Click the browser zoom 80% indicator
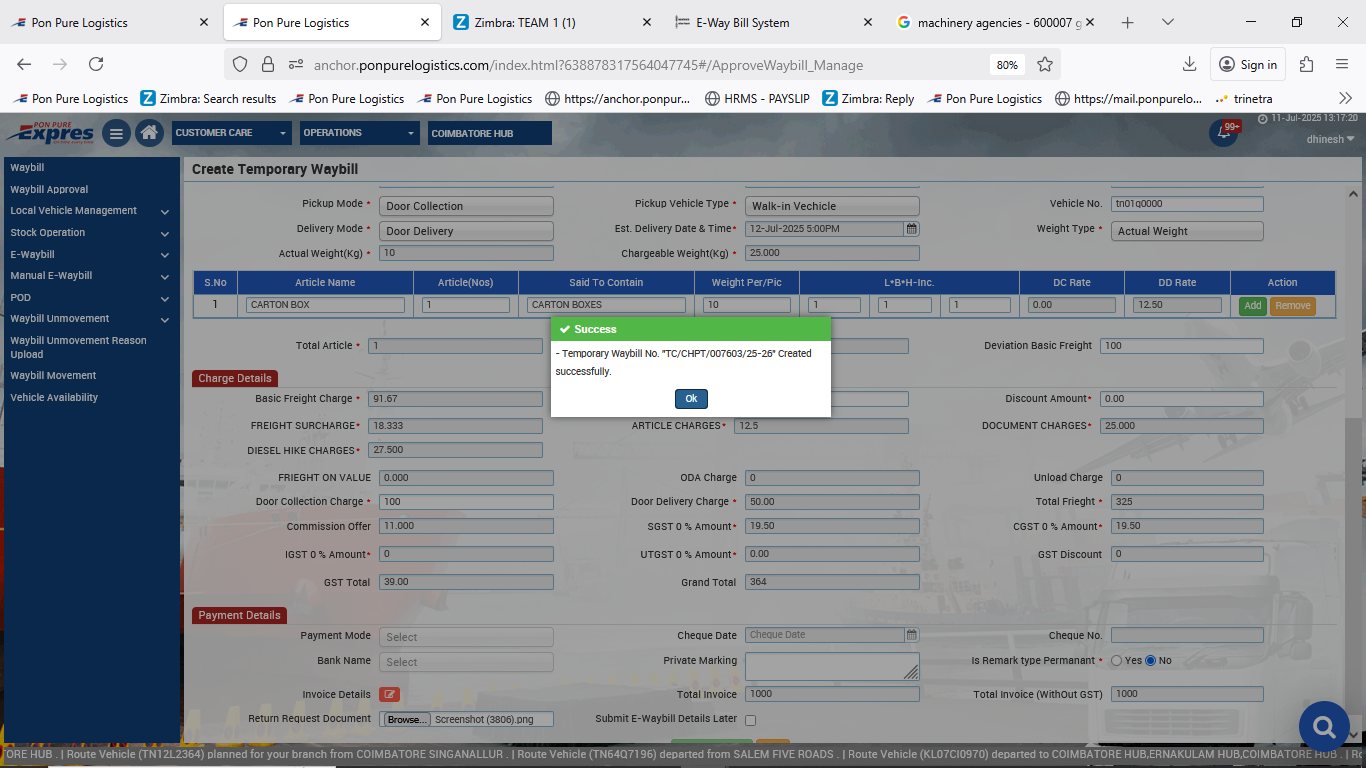The height and width of the screenshot is (768, 1366). (x=1006, y=65)
